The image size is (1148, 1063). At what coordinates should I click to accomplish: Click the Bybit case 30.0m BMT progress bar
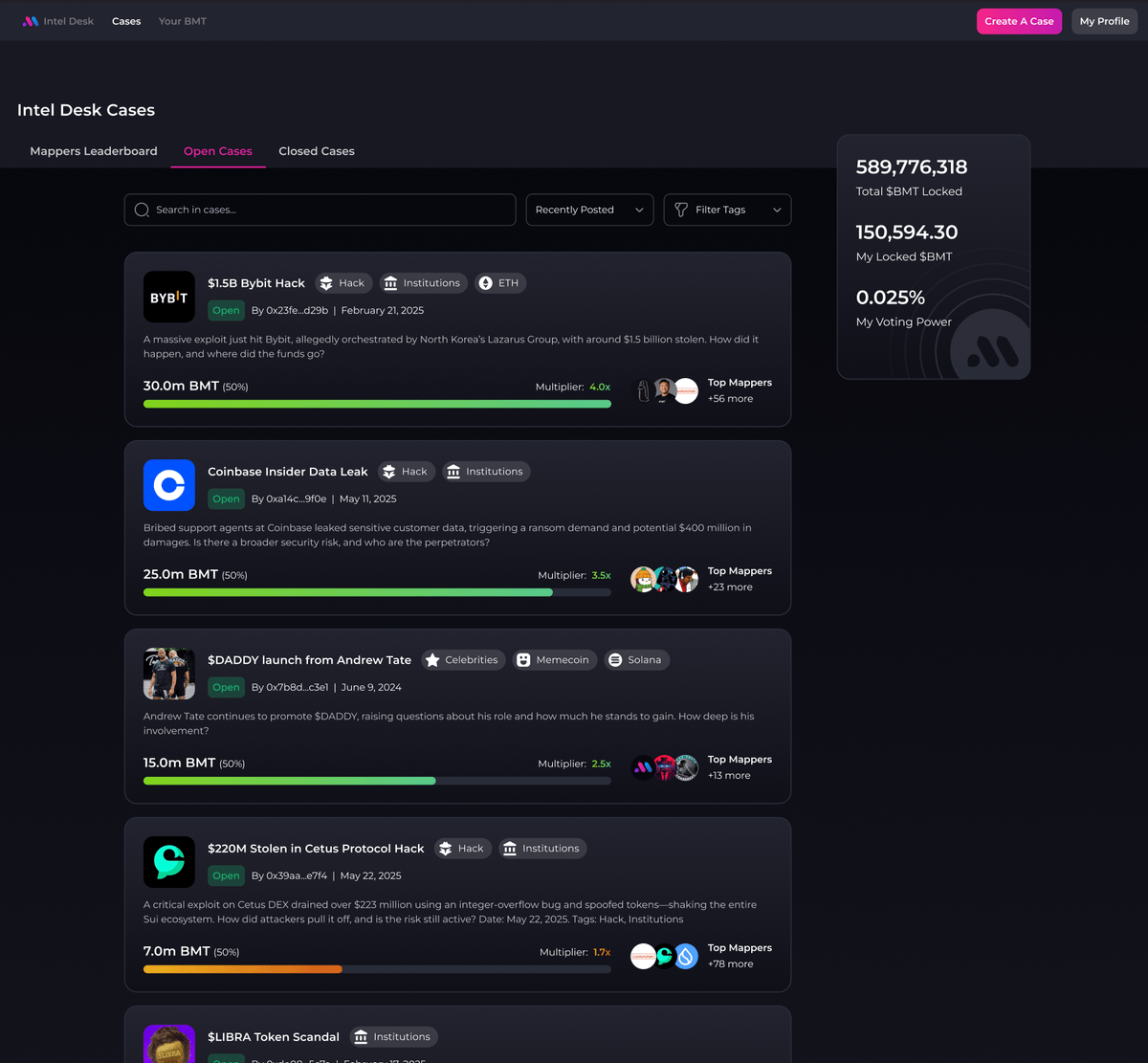pyautogui.click(x=377, y=404)
